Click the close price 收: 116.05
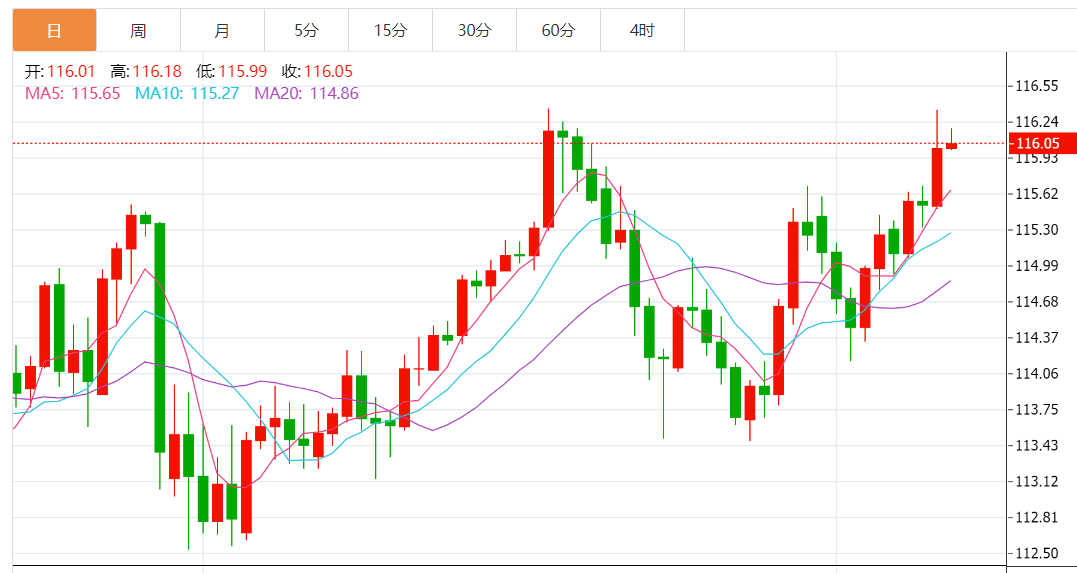 (317, 71)
